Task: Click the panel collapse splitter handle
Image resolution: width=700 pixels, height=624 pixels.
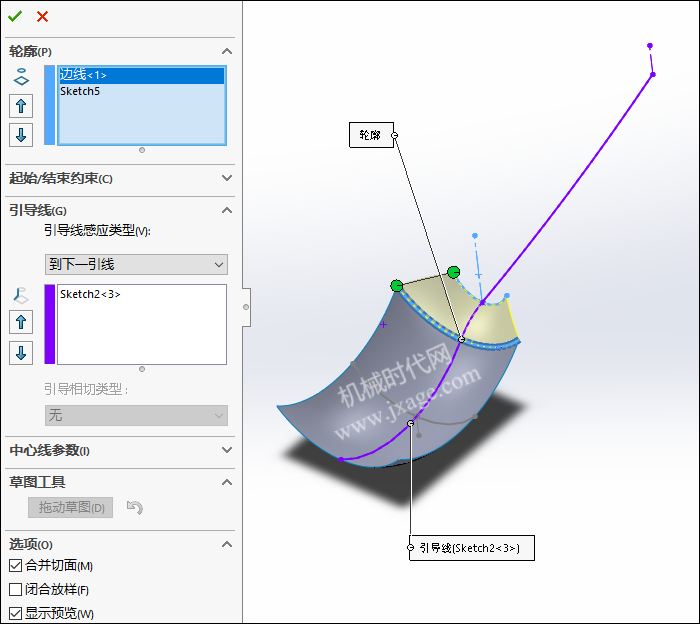Action: 246,307
